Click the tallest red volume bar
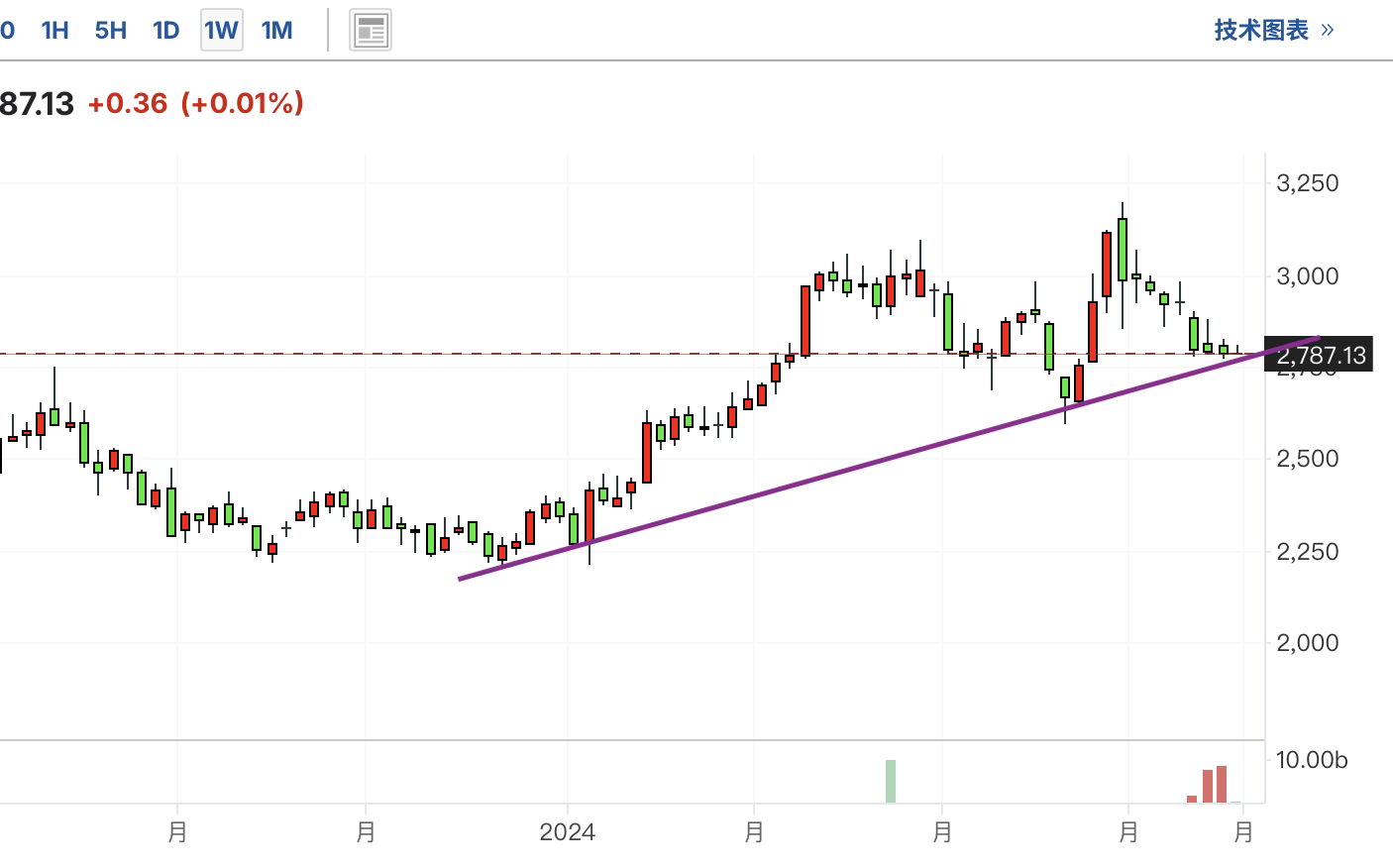 click(1222, 784)
